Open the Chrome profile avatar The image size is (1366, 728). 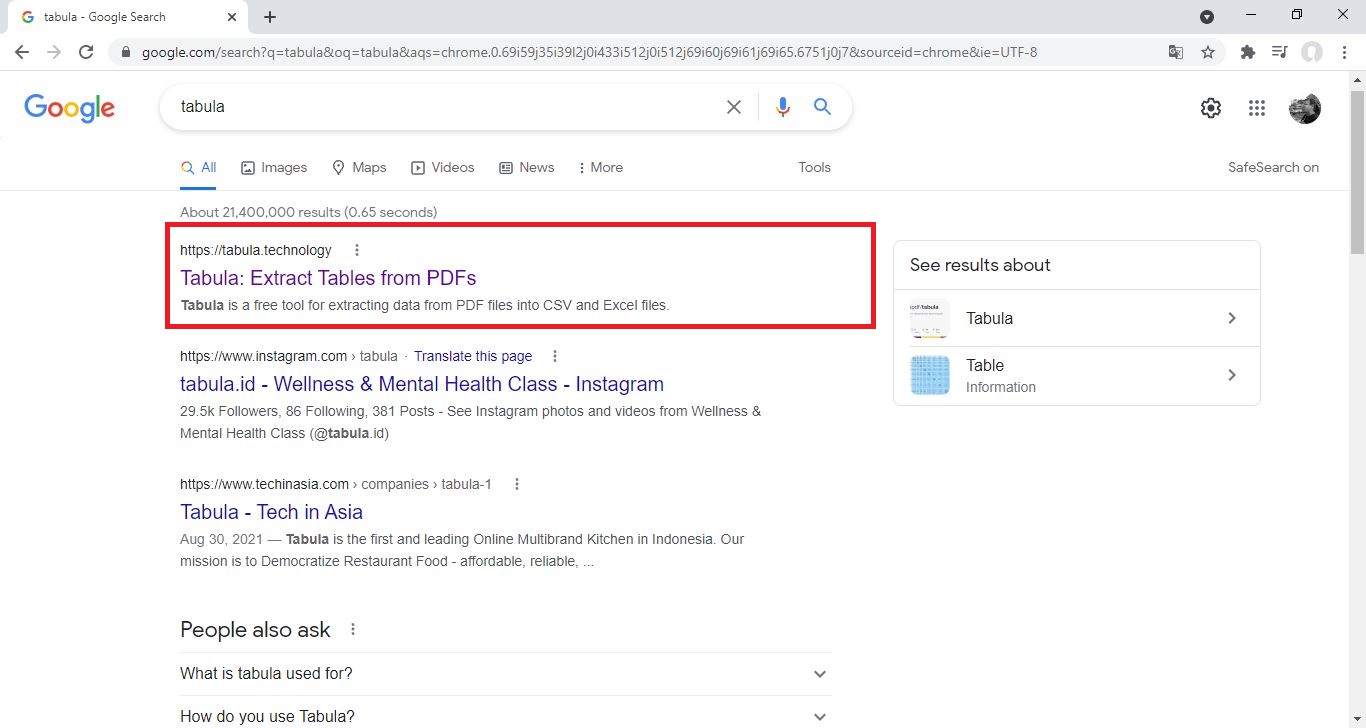(x=1312, y=52)
